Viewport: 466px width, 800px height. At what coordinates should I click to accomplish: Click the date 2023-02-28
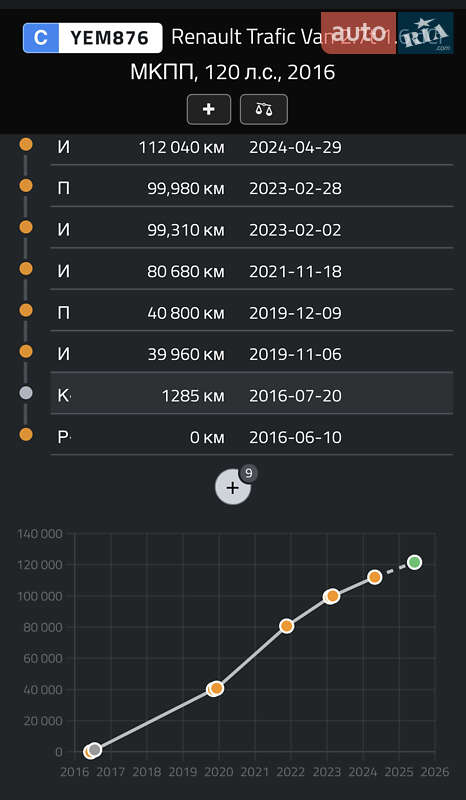[295, 189]
